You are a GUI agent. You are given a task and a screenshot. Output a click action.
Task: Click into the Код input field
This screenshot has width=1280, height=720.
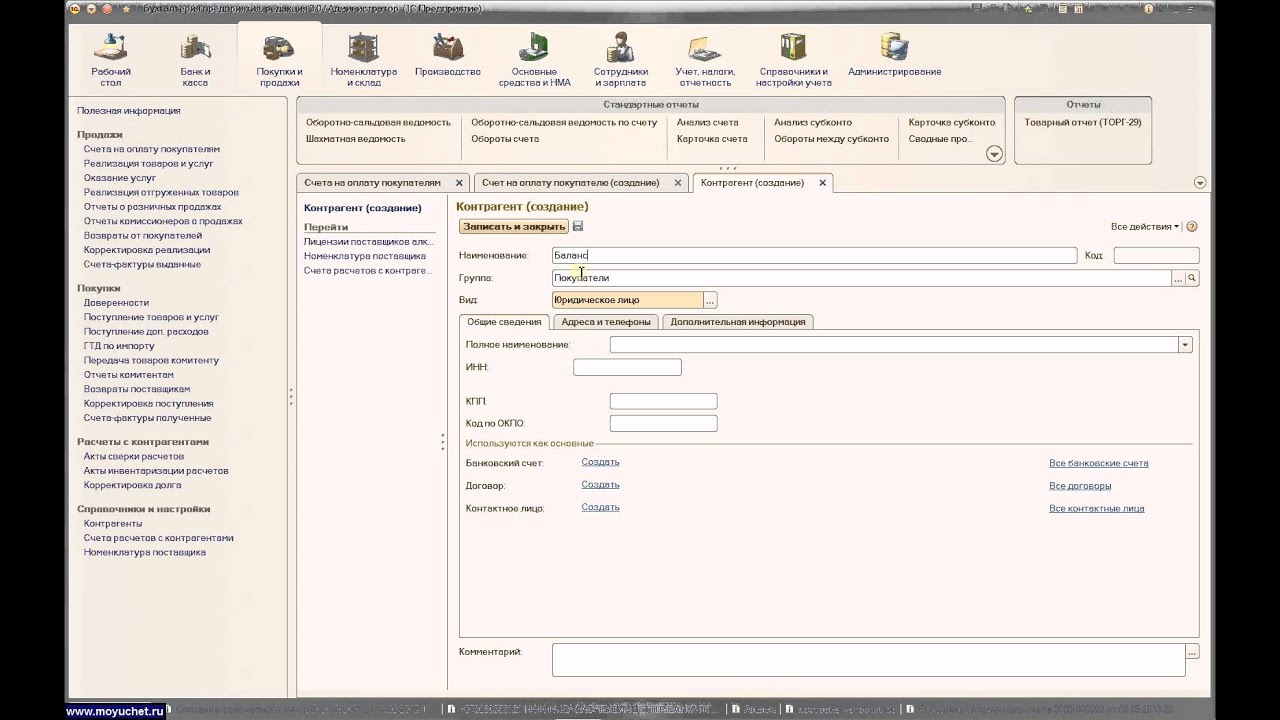point(1156,256)
